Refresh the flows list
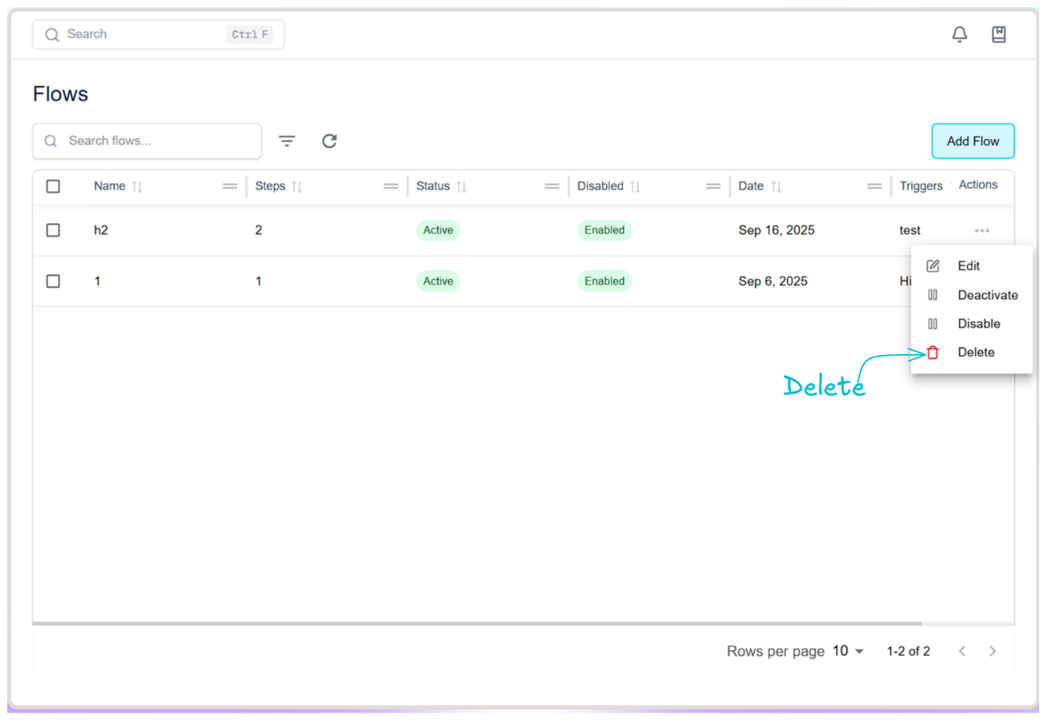 pyautogui.click(x=329, y=141)
